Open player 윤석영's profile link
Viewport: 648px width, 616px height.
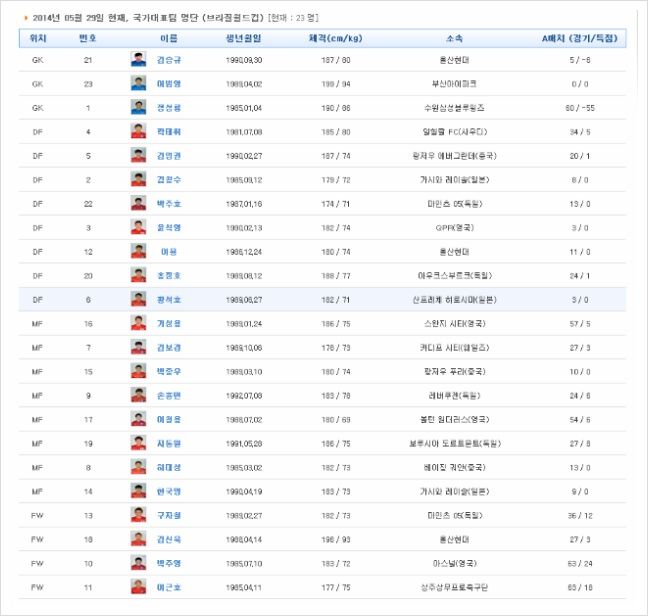pos(169,228)
